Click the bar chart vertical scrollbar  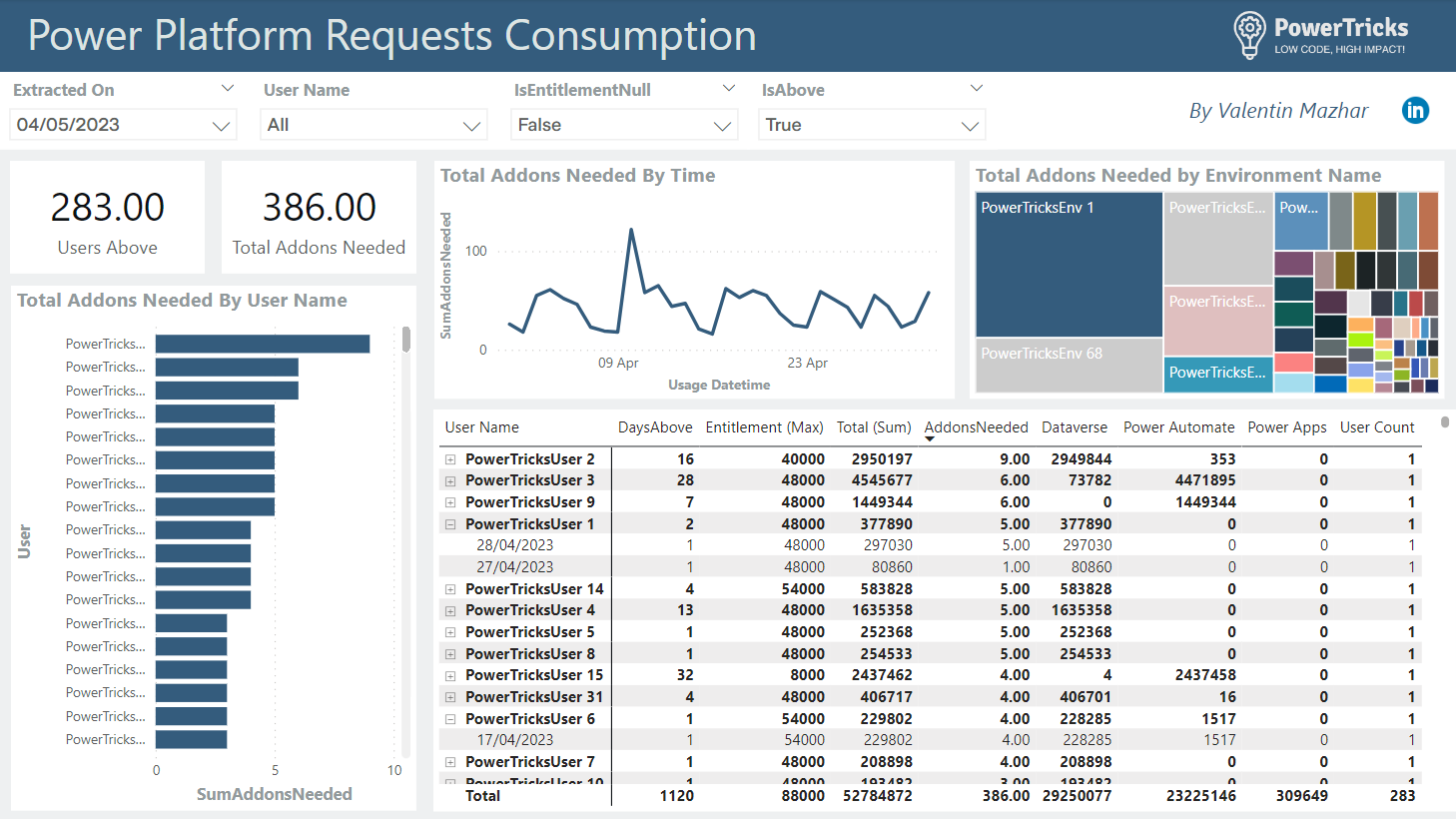pos(406,339)
